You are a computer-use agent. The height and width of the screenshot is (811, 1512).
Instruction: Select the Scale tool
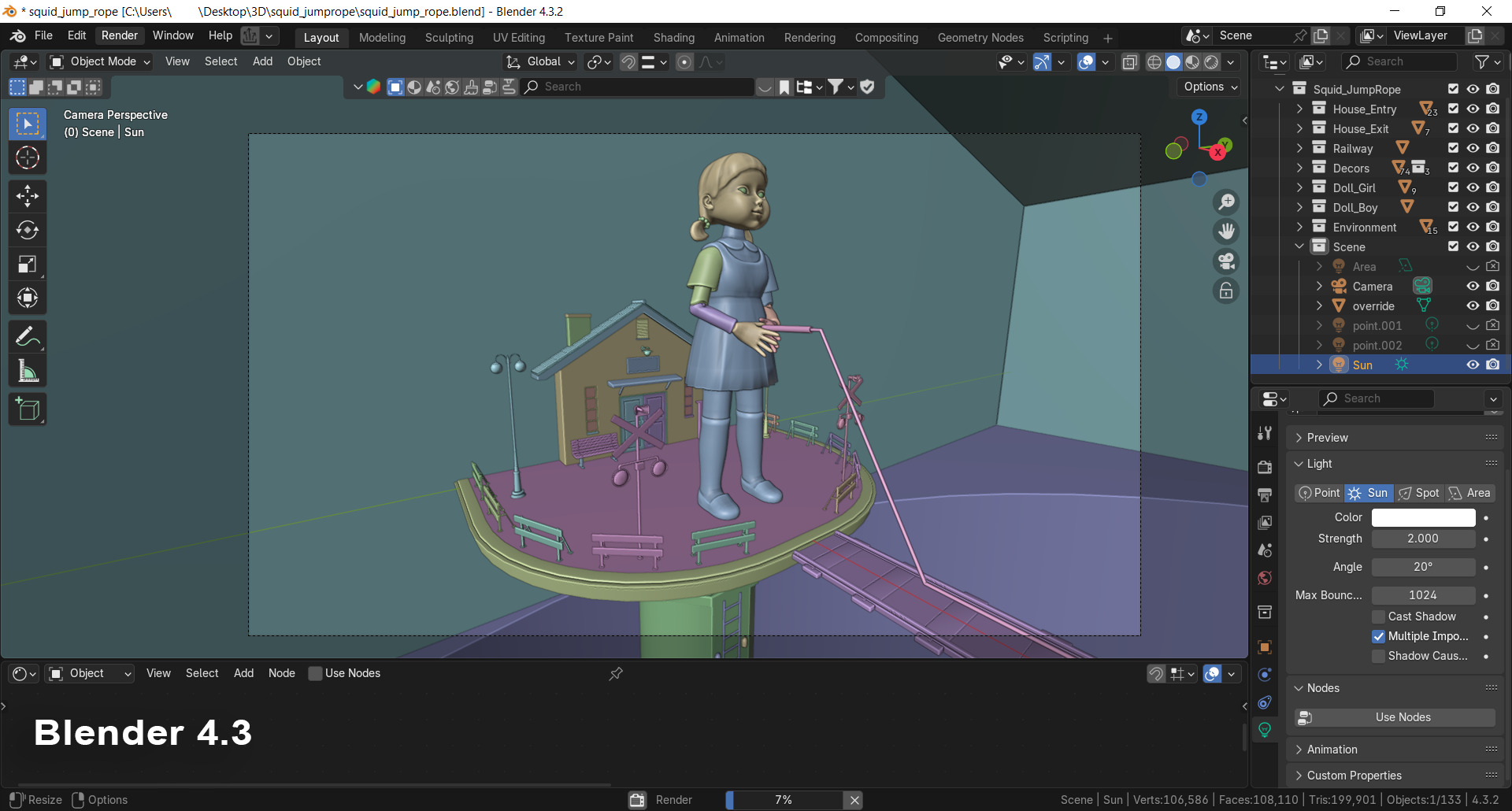(28, 265)
